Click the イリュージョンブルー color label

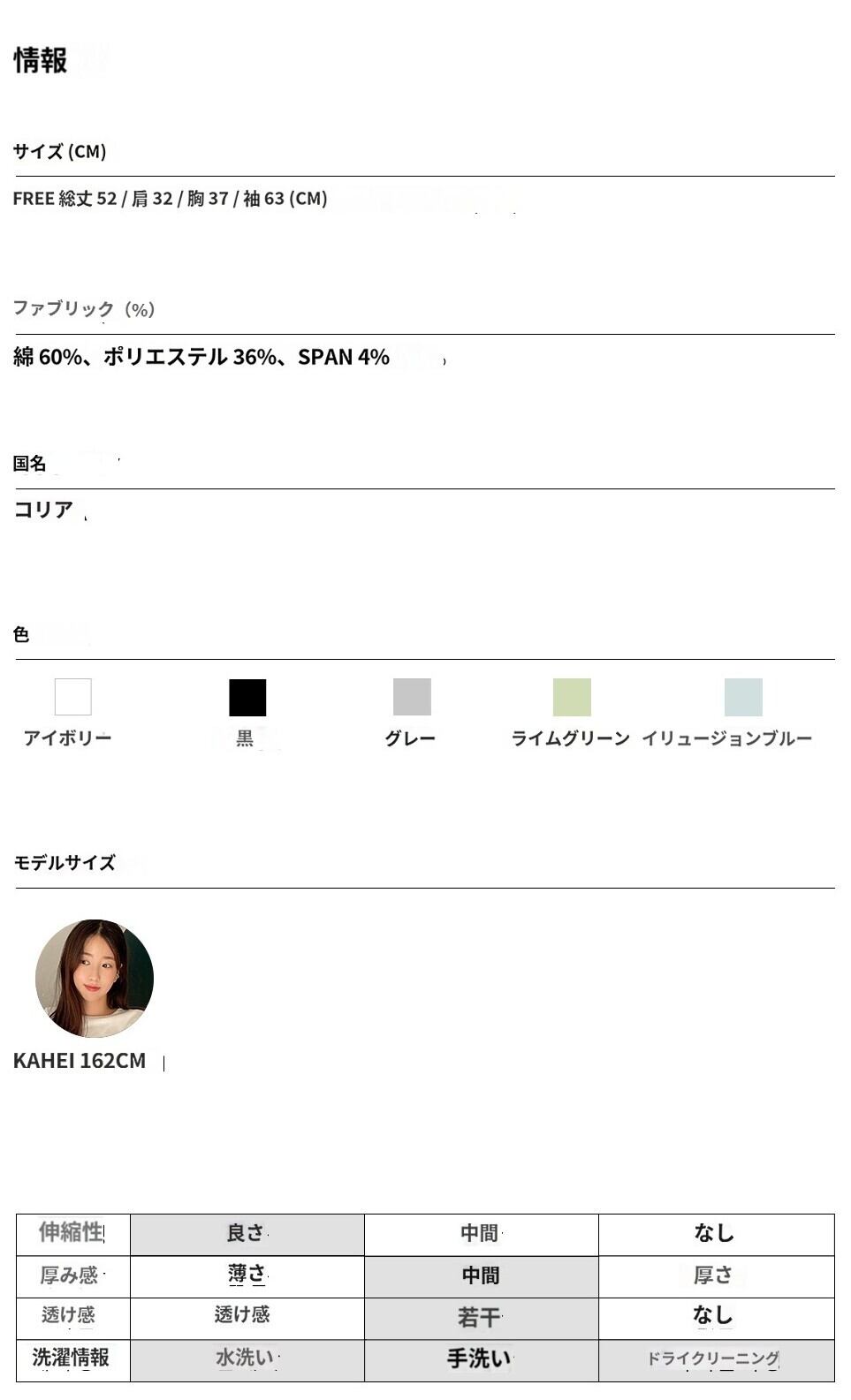click(x=726, y=738)
